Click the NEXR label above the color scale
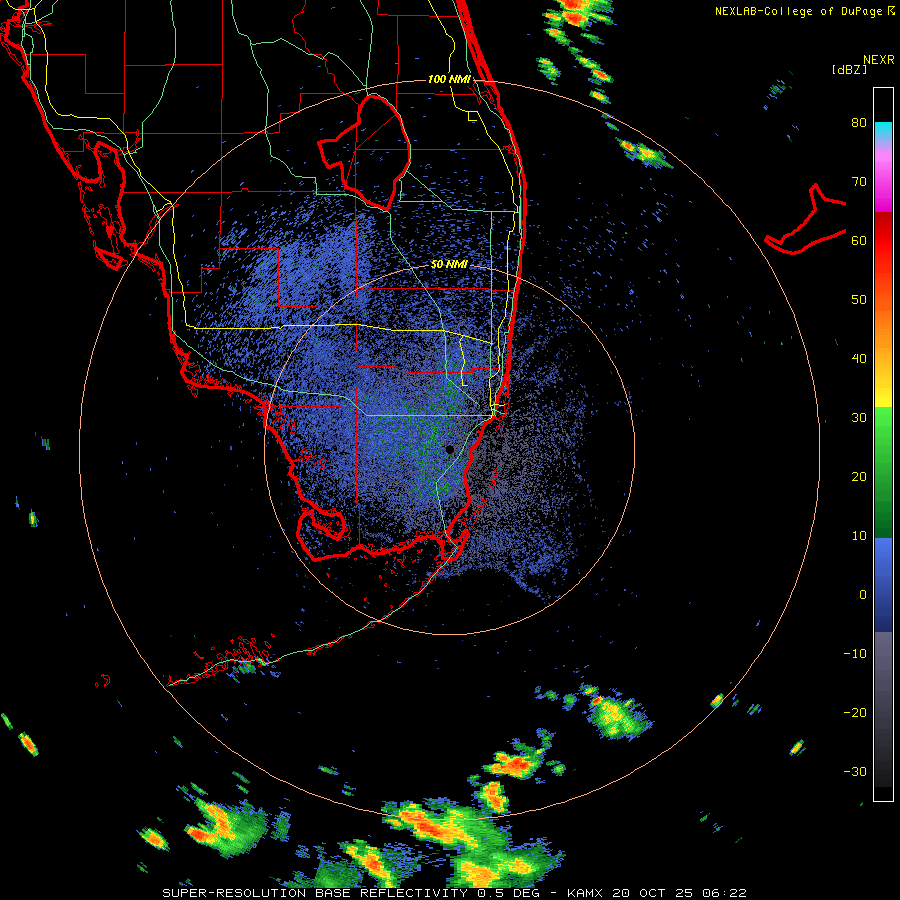The image size is (900, 900). (879, 60)
